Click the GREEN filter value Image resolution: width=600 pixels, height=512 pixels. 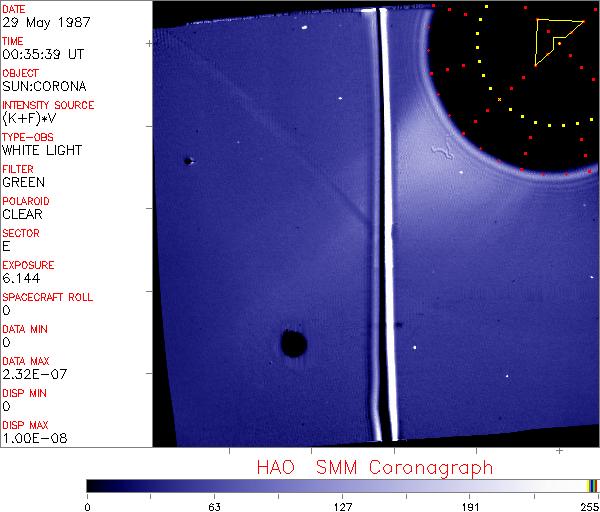coord(24,183)
